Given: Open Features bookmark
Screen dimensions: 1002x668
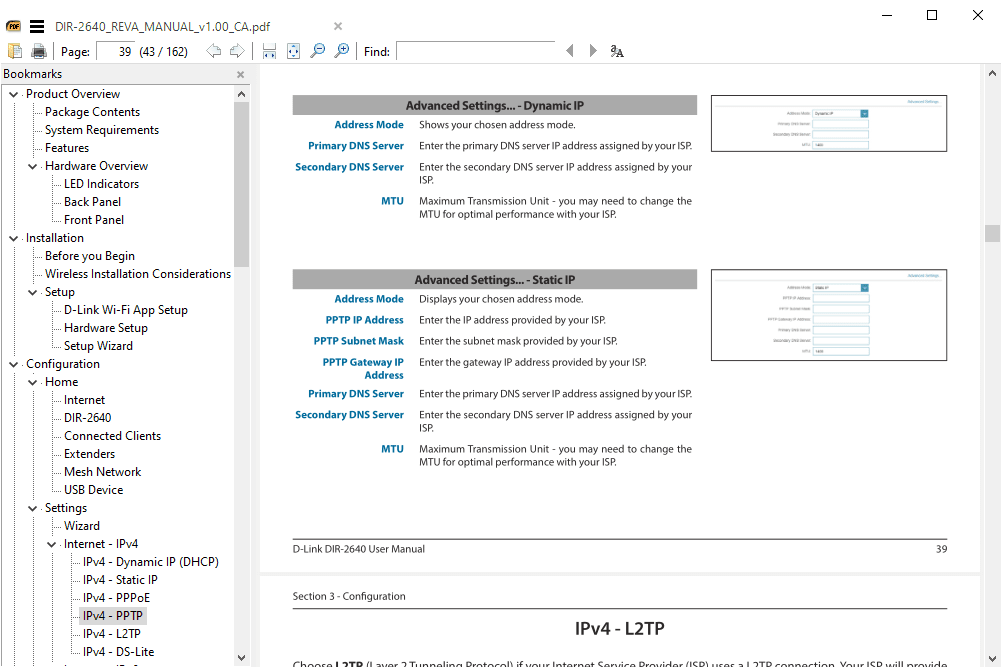Looking at the screenshot, I should pyautogui.click(x=66, y=148).
